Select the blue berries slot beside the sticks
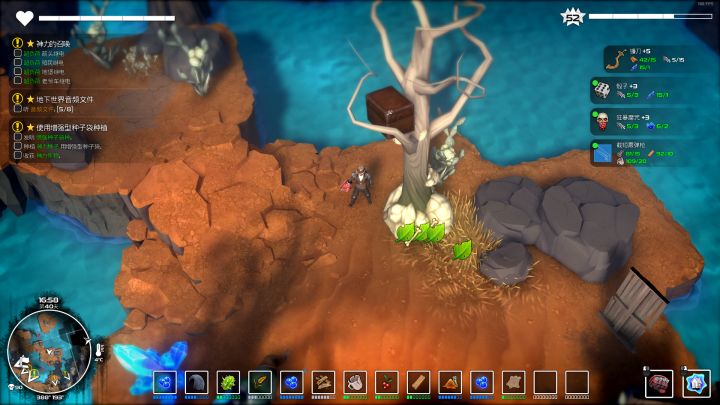 tap(292, 382)
